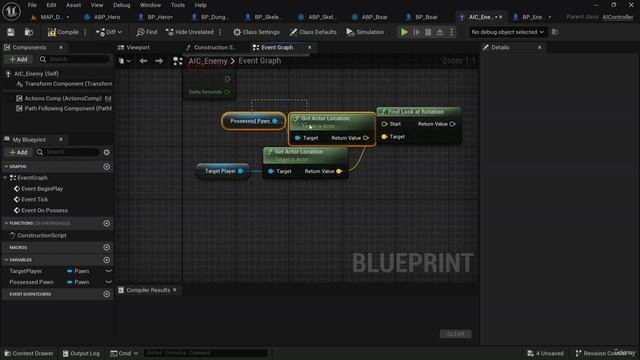Open the graph bookmarks dropdown
The image size is (640, 360).
pos(124,61)
